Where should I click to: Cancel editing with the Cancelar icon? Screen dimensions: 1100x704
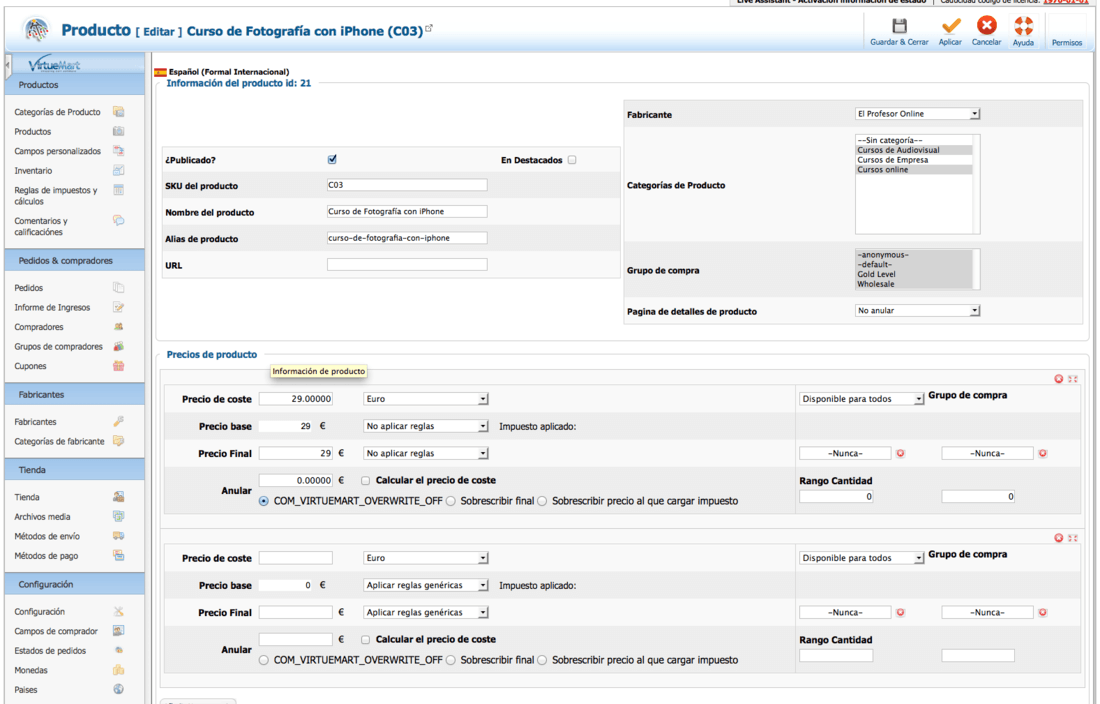(986, 26)
